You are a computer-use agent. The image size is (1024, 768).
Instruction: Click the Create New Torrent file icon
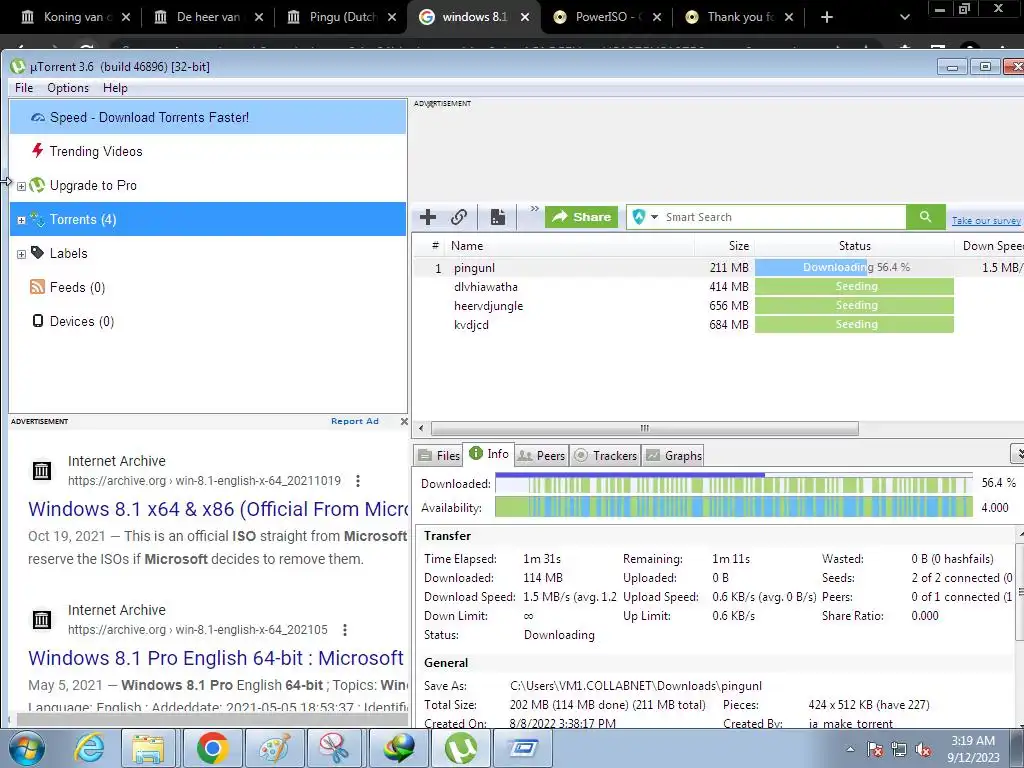coord(498,217)
